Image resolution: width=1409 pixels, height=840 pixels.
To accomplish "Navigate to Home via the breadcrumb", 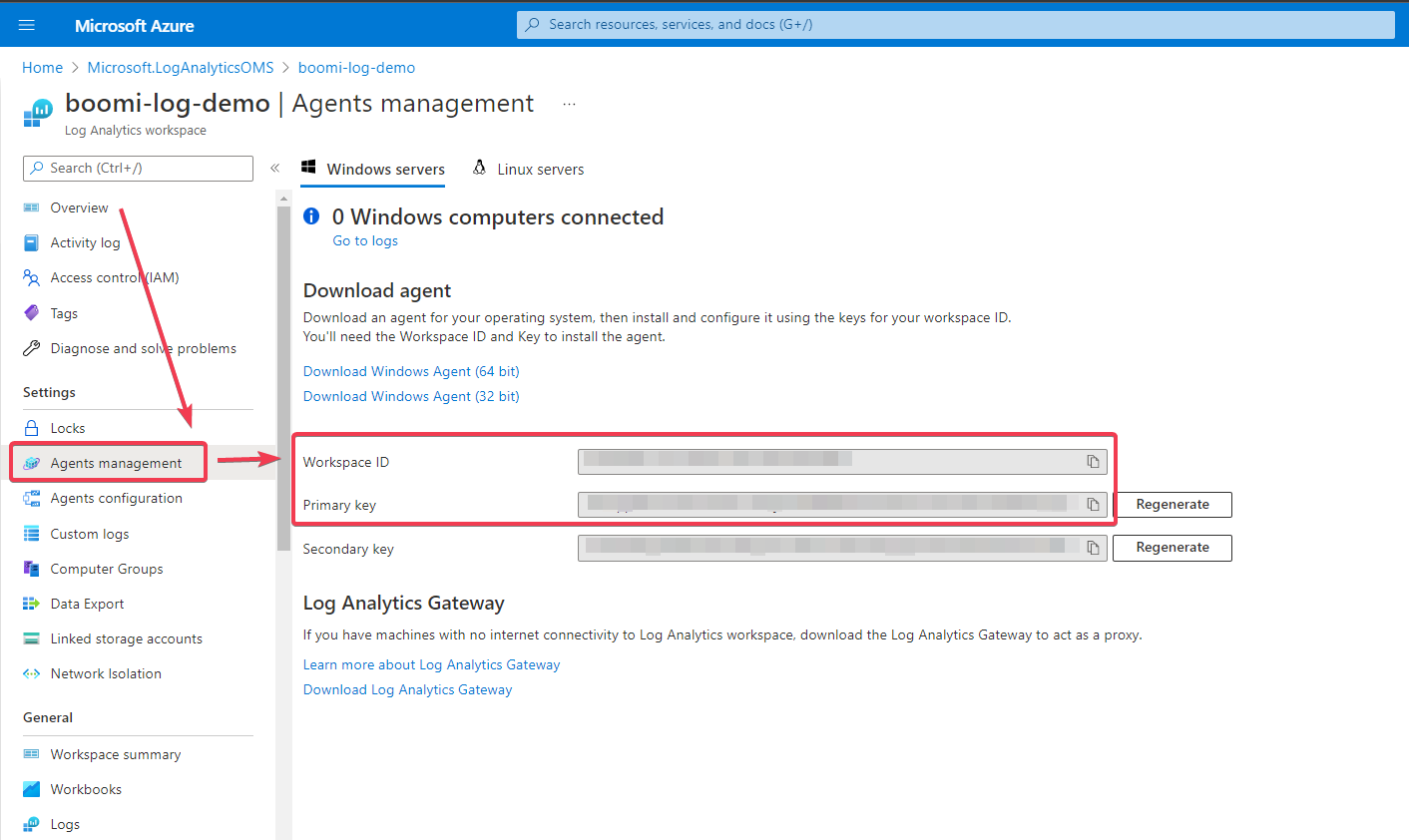I will coord(42,67).
